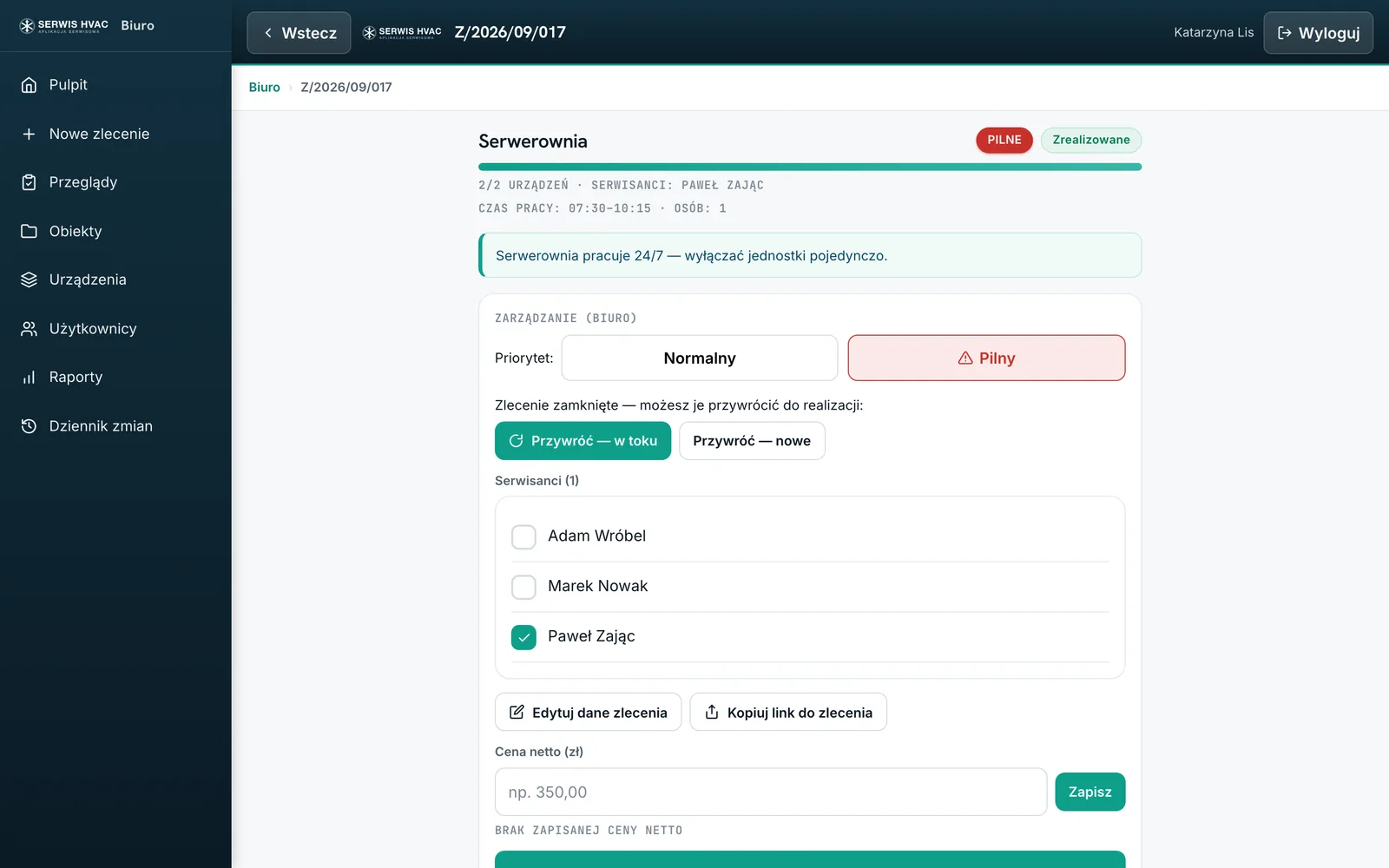Save price with Zapisz button

coord(1089,792)
